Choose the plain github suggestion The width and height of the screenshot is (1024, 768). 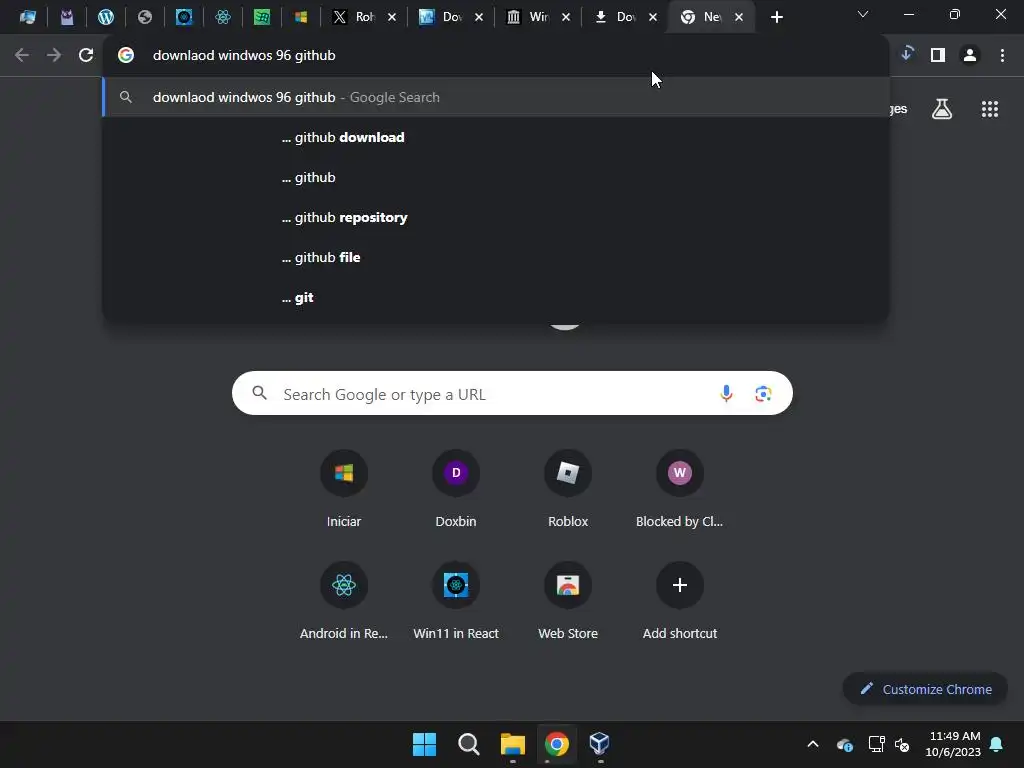(x=496, y=177)
